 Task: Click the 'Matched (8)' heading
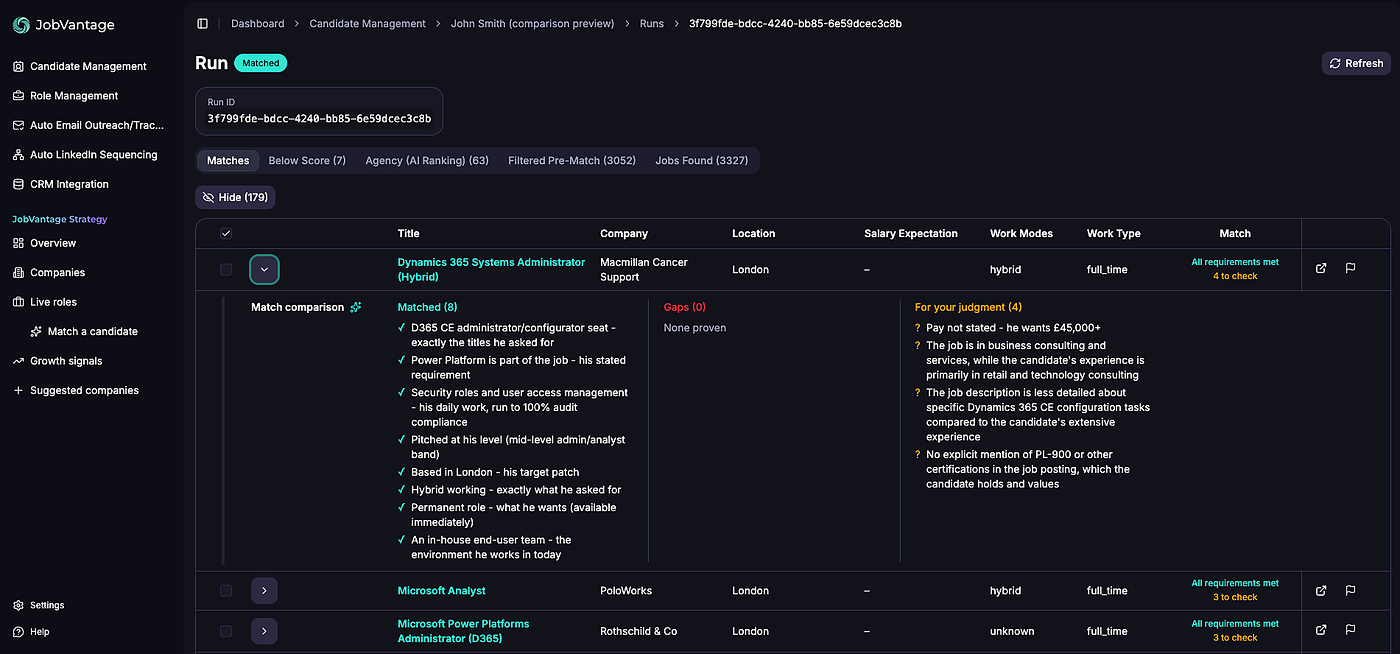[x=427, y=307]
